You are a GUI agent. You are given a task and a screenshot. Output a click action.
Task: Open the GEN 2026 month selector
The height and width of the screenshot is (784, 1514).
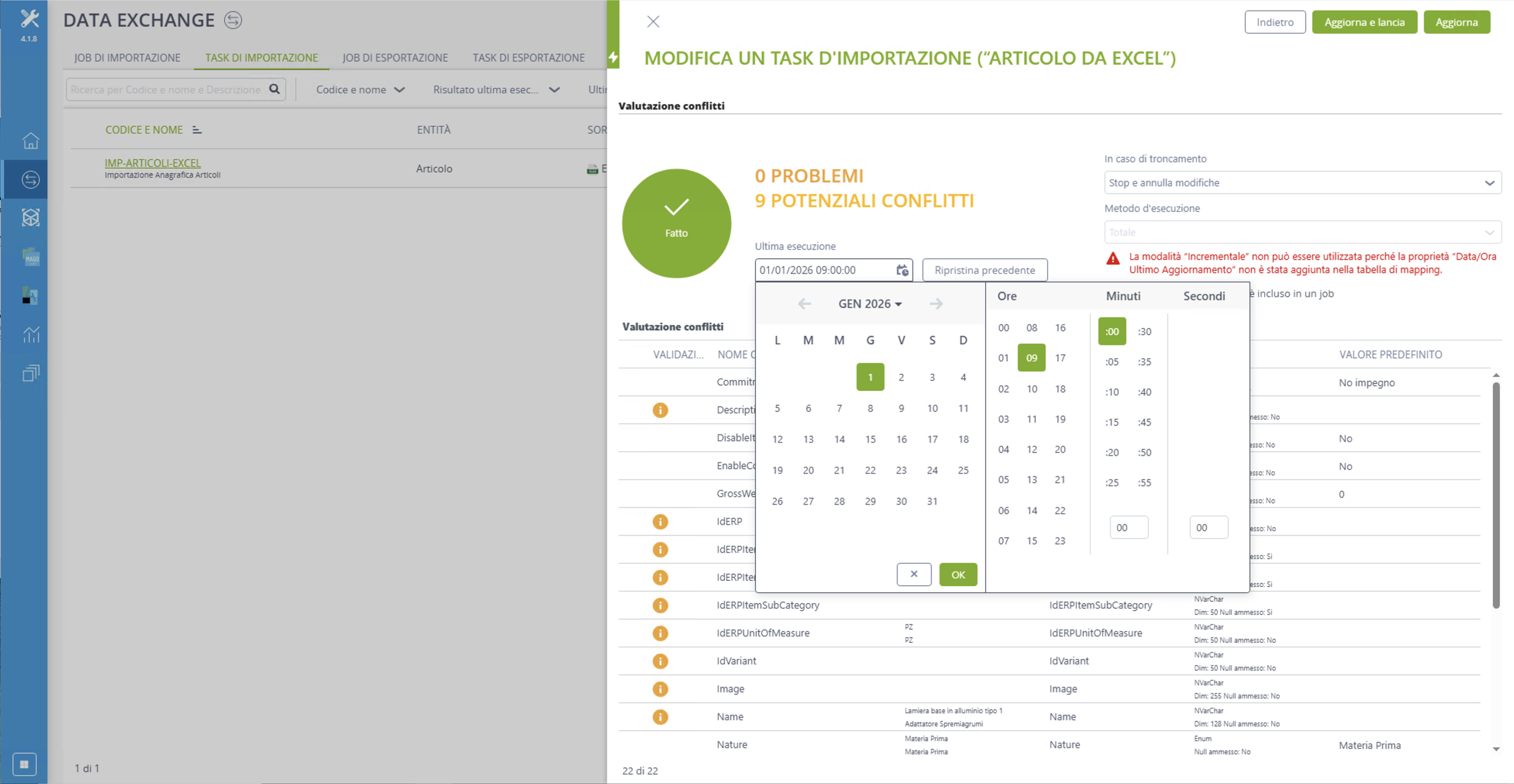tap(870, 304)
